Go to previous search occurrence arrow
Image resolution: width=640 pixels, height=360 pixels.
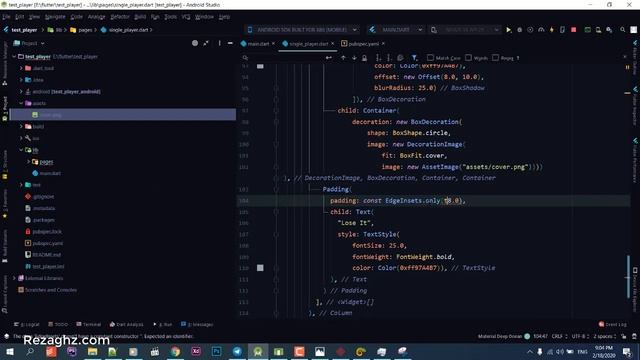click(x=343, y=58)
